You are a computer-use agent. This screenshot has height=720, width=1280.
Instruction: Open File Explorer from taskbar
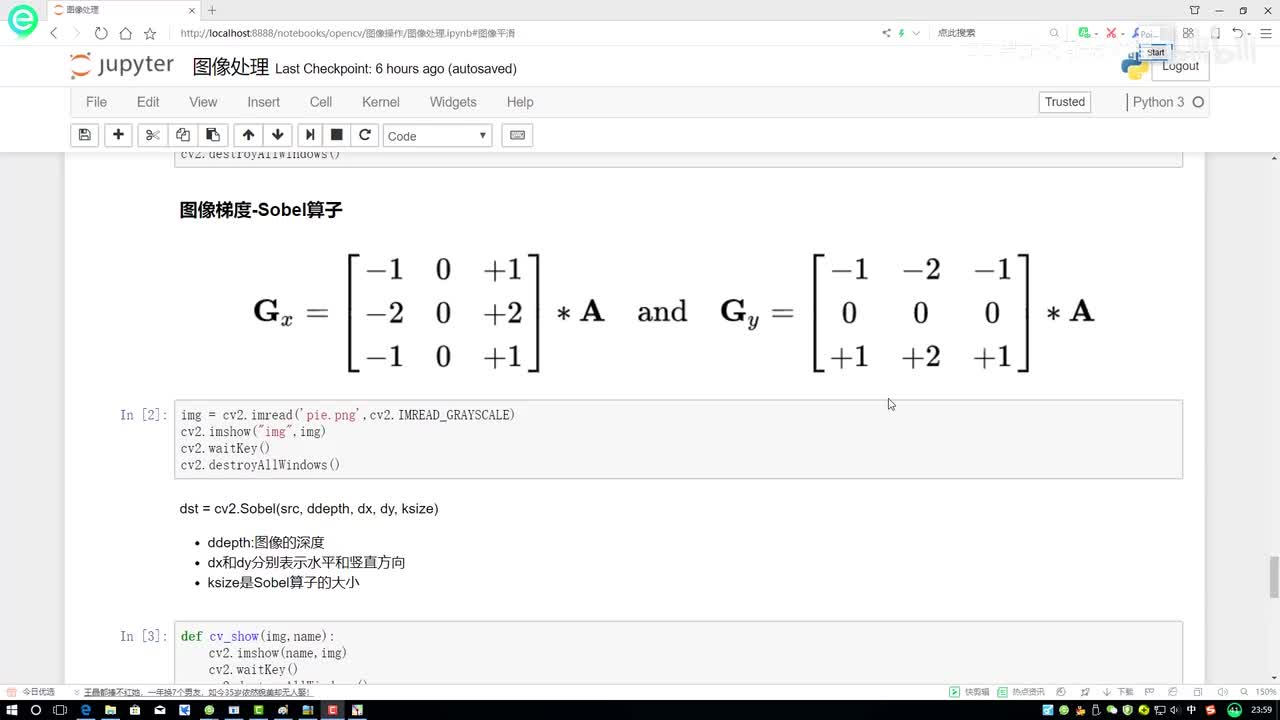(110, 710)
